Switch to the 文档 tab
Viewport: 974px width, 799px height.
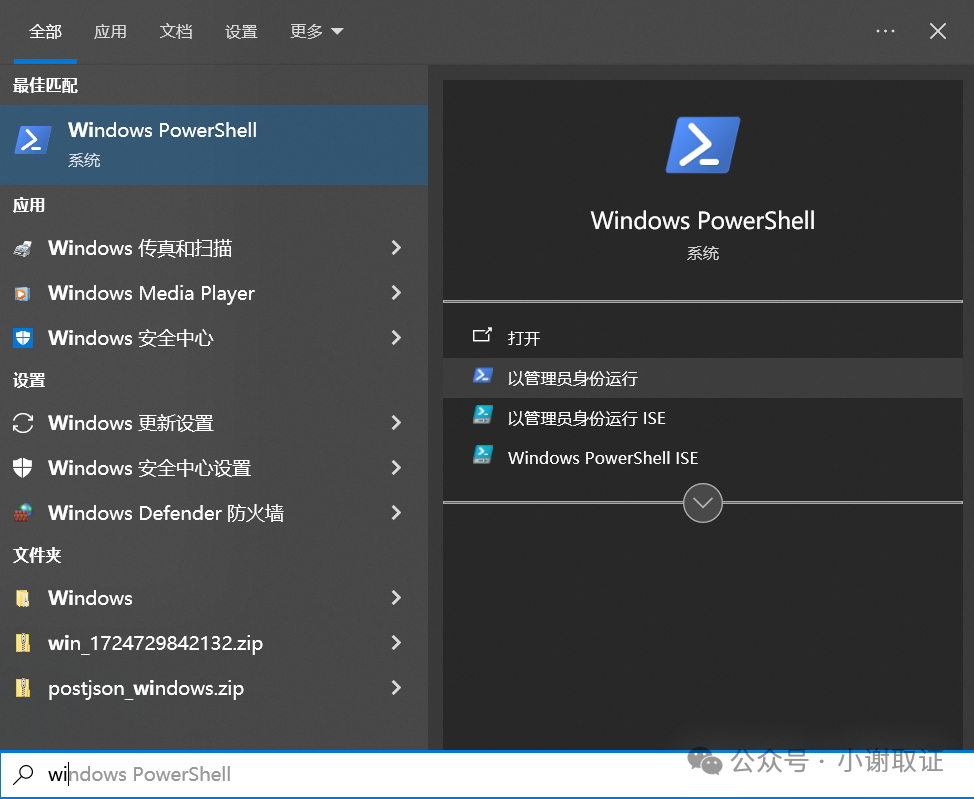click(x=176, y=31)
